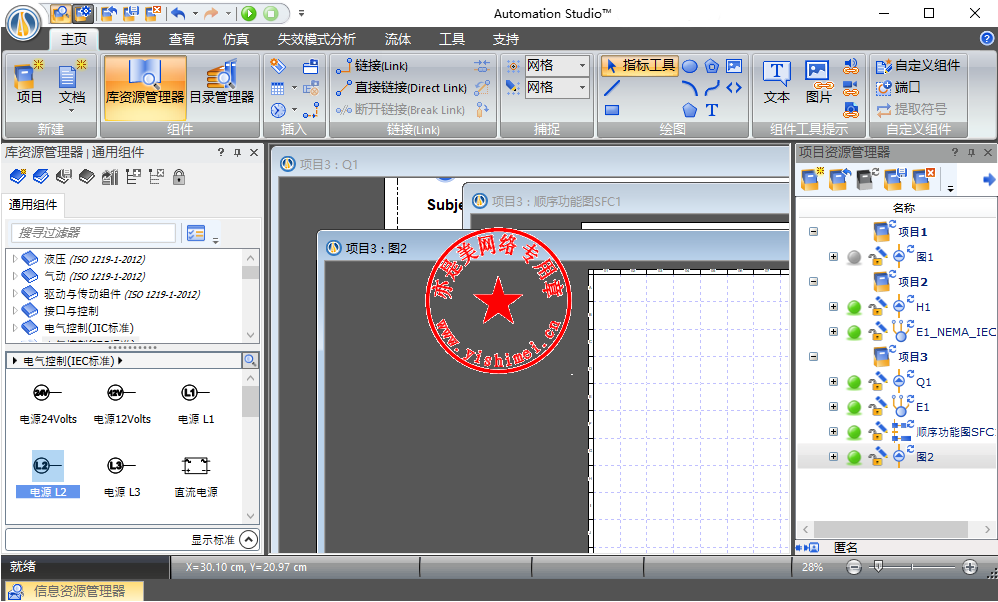Pin the 项目资源管理器 panel
The image size is (998, 602).
[971, 153]
